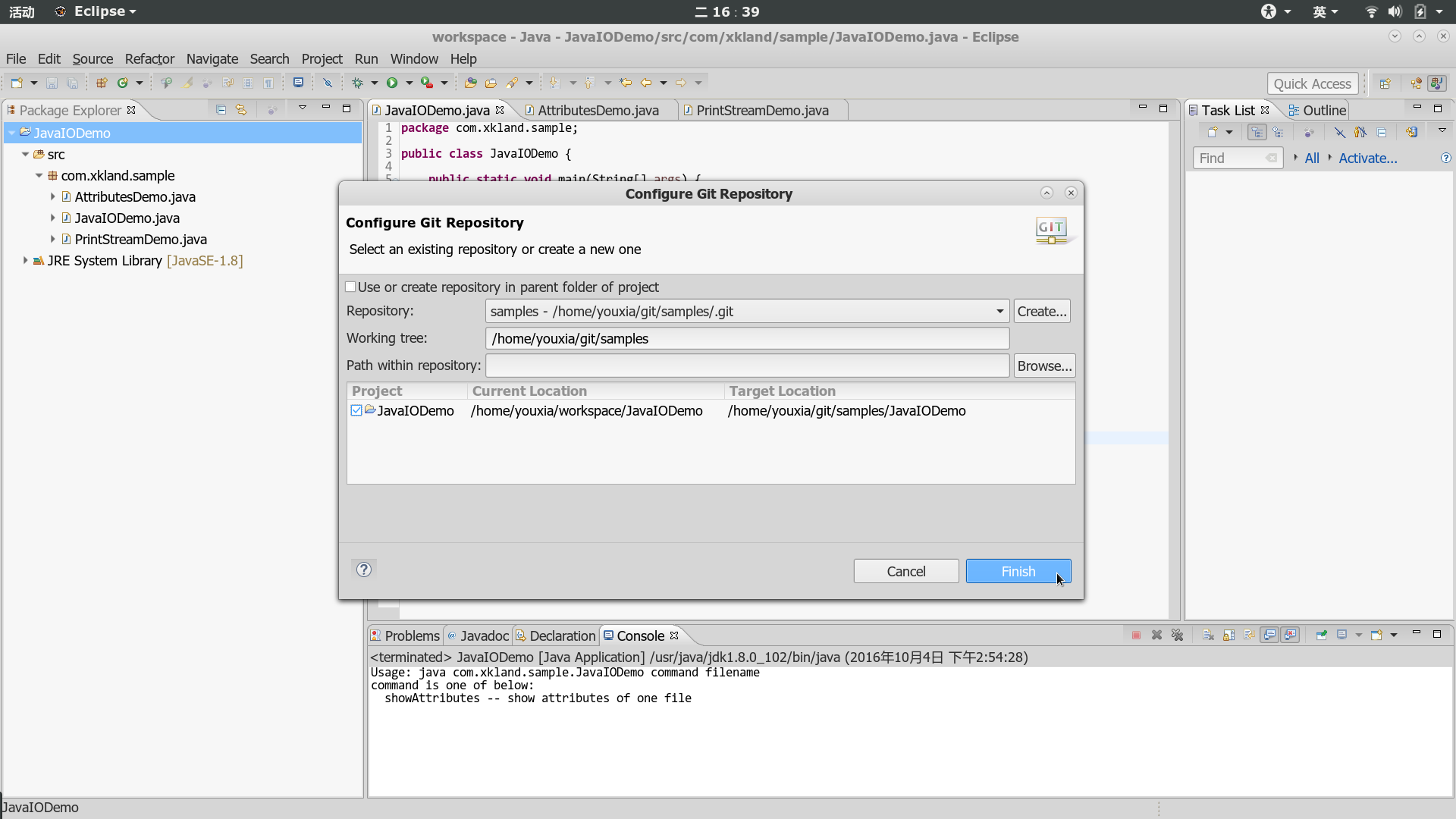Toggle Categorized view in Task List

pyautogui.click(x=1257, y=132)
